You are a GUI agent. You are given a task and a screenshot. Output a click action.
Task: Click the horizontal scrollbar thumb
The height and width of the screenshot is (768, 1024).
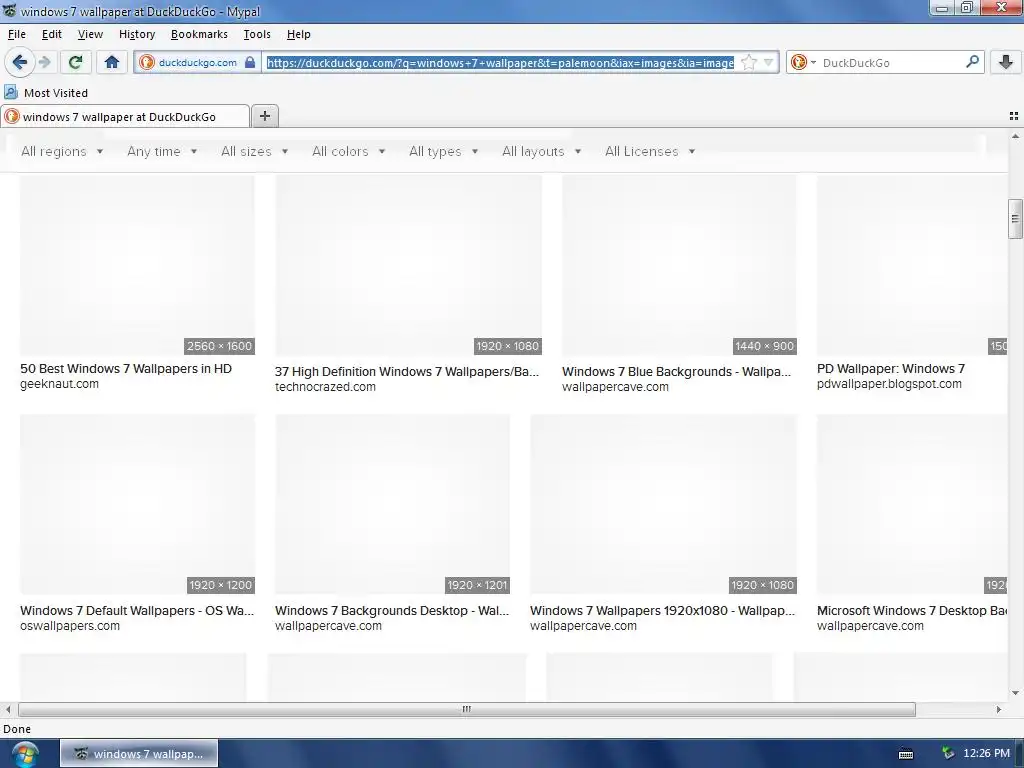pos(466,709)
